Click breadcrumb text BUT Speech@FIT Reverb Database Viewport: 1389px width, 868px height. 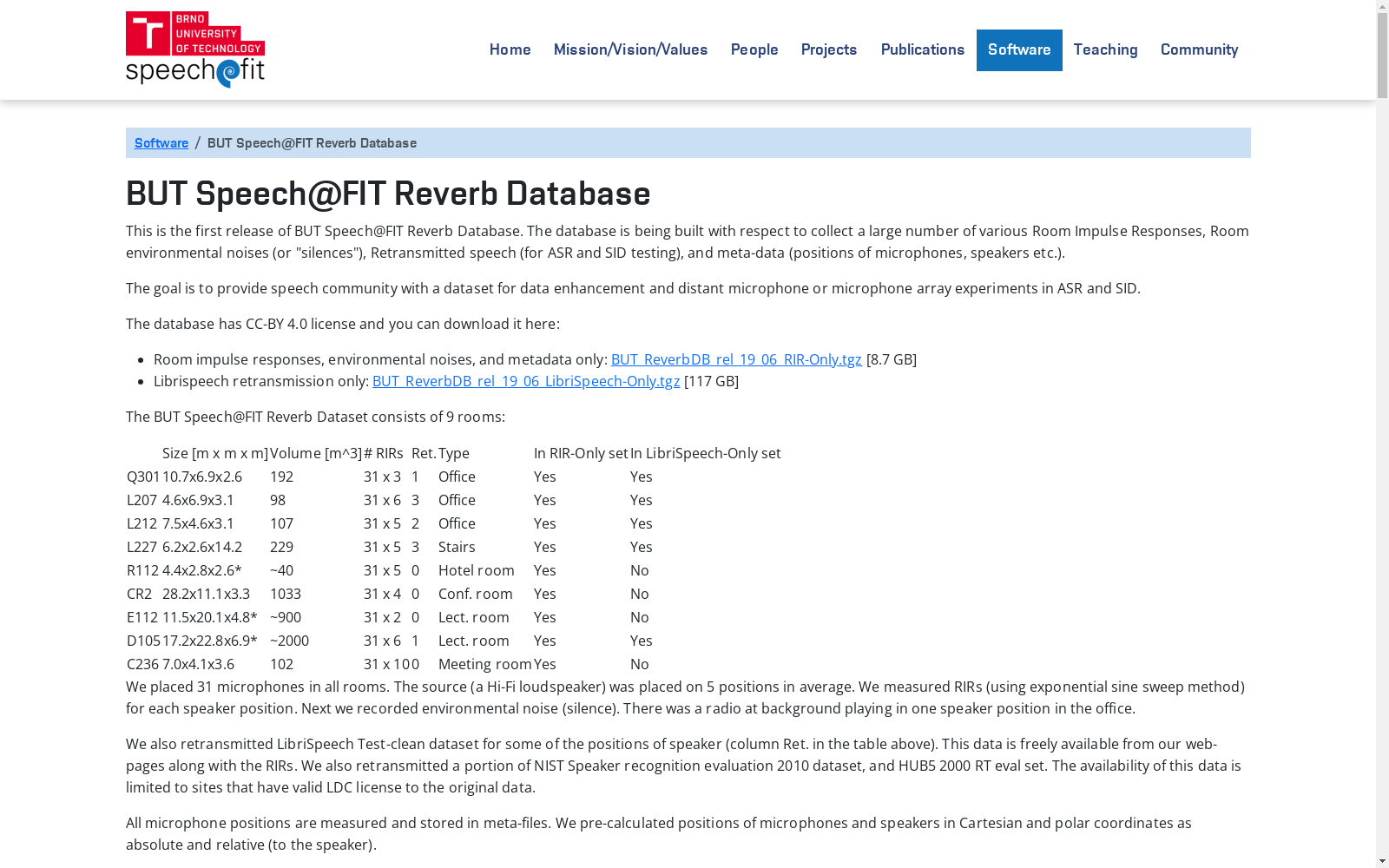click(312, 143)
